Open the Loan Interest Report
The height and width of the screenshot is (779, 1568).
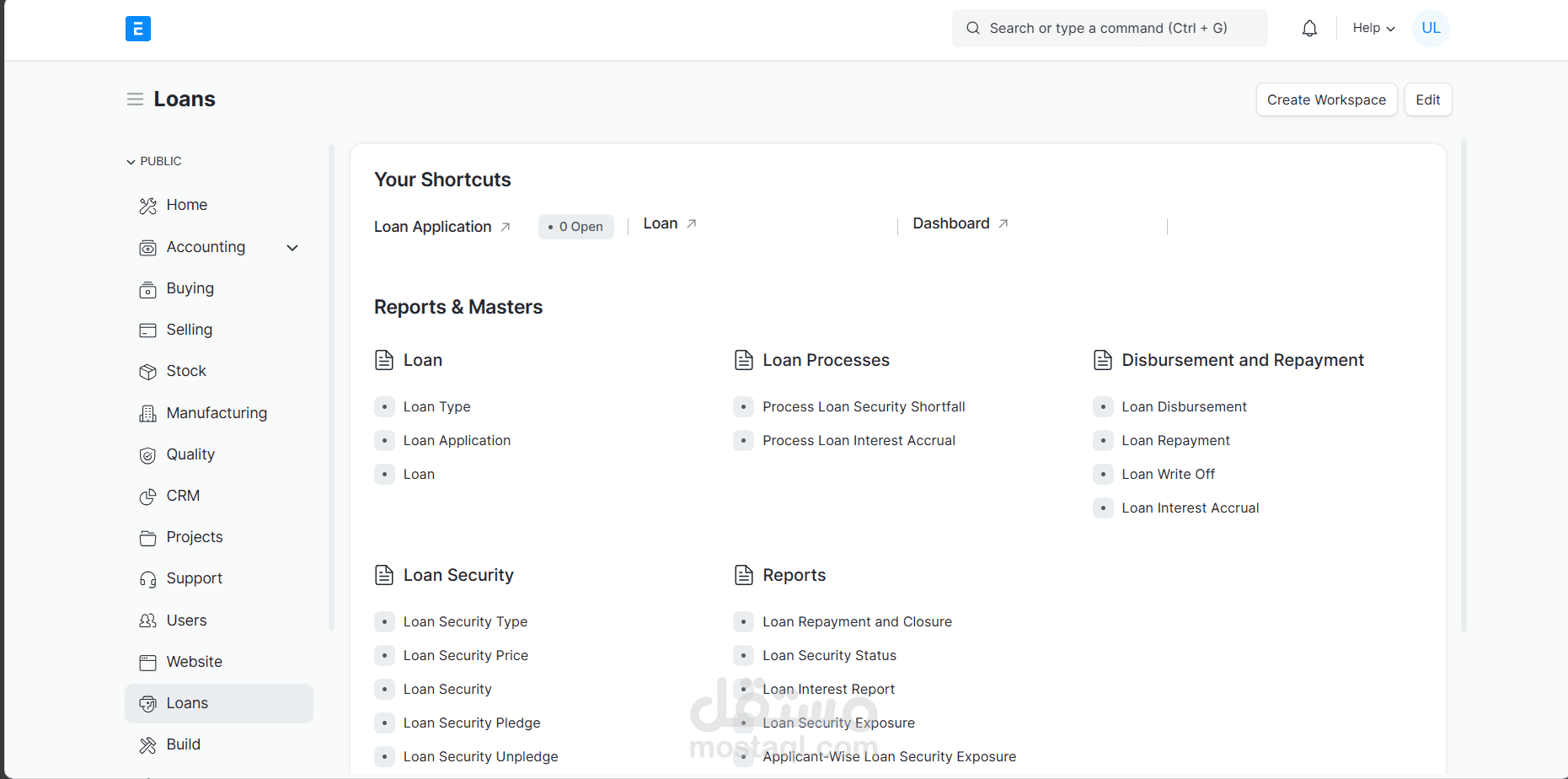point(828,689)
